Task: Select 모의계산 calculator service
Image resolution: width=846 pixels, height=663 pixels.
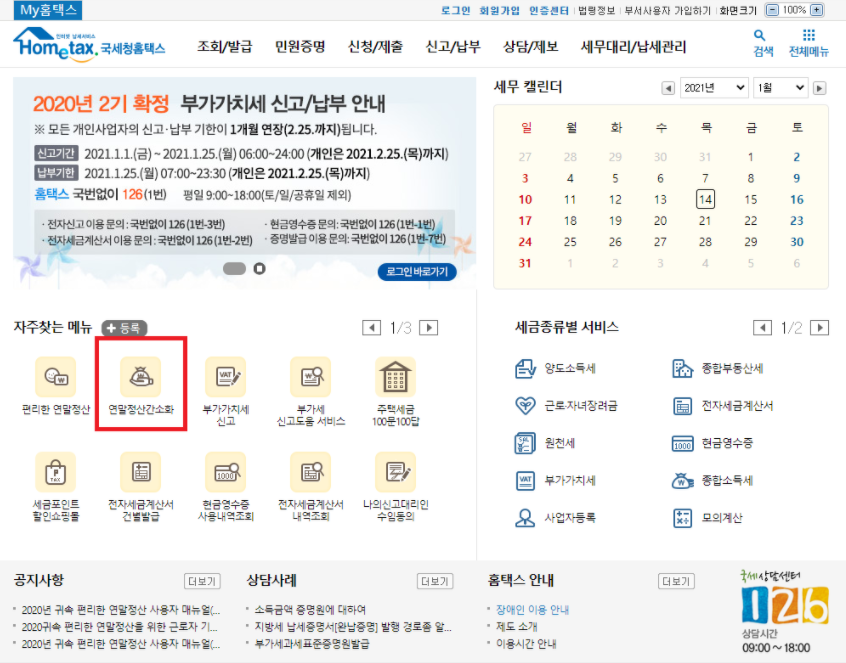Action: point(707,518)
